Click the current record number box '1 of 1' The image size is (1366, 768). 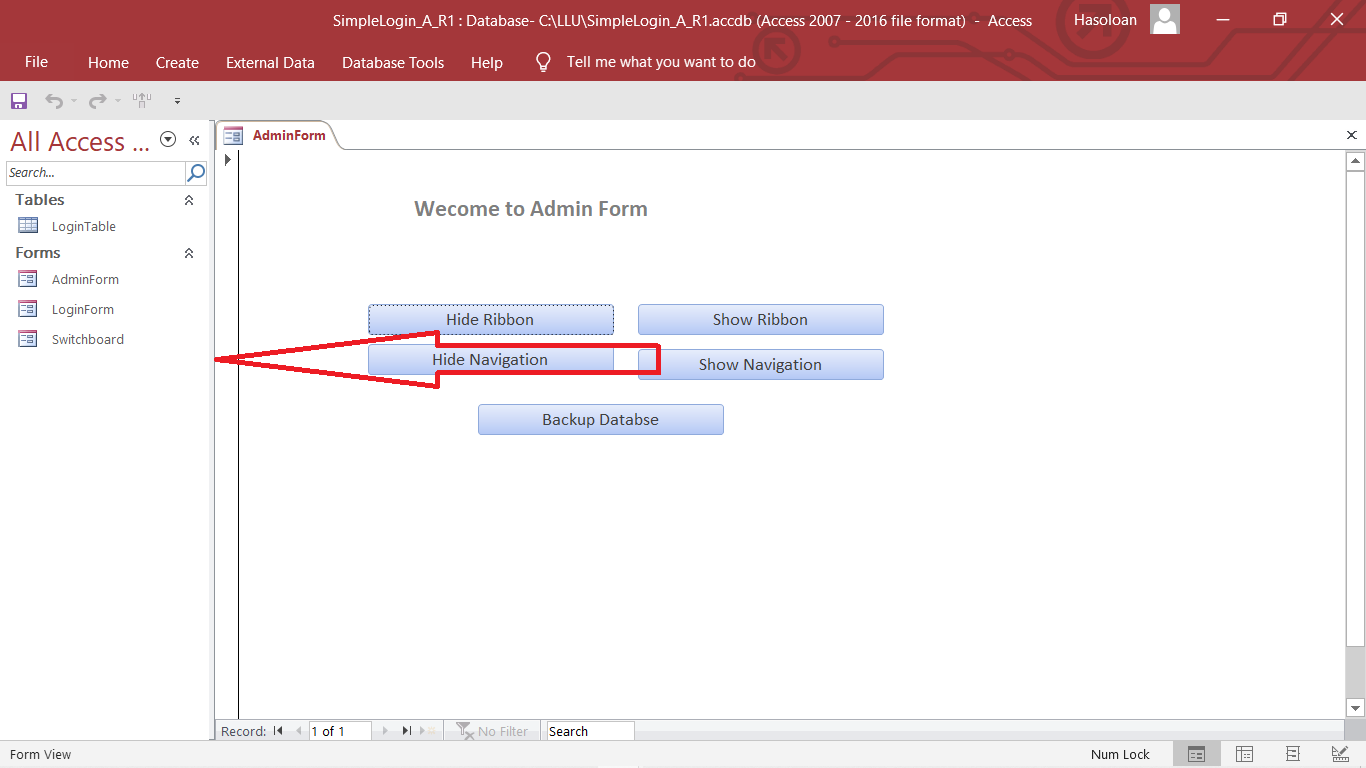click(340, 731)
